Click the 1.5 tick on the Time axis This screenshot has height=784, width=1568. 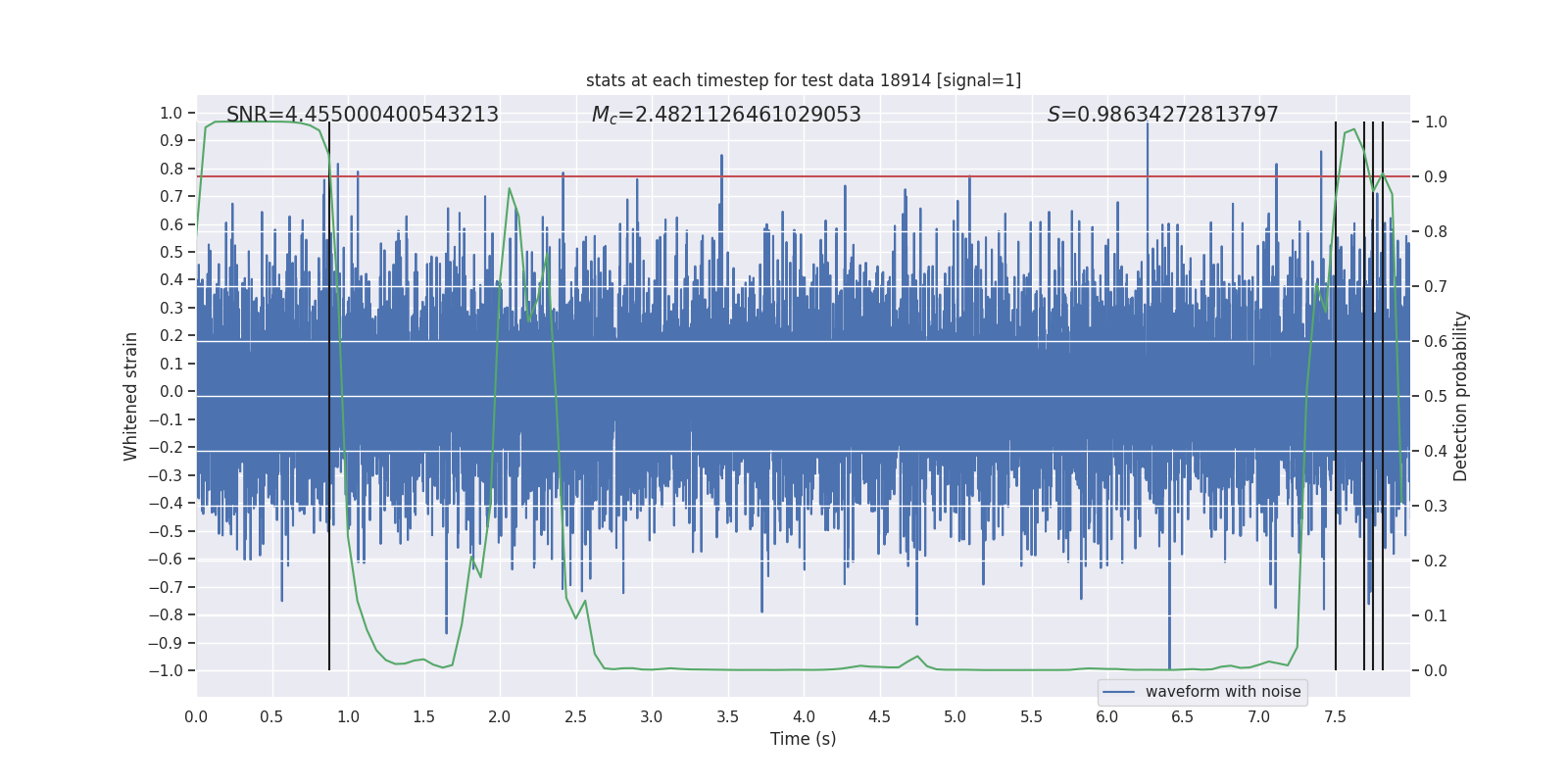[x=423, y=716]
